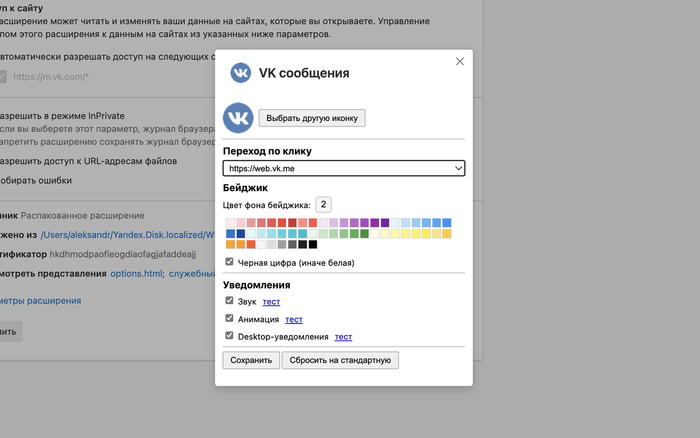Open the Переход по клику dropdown
Viewport: 700px width, 438px height.
344,169
